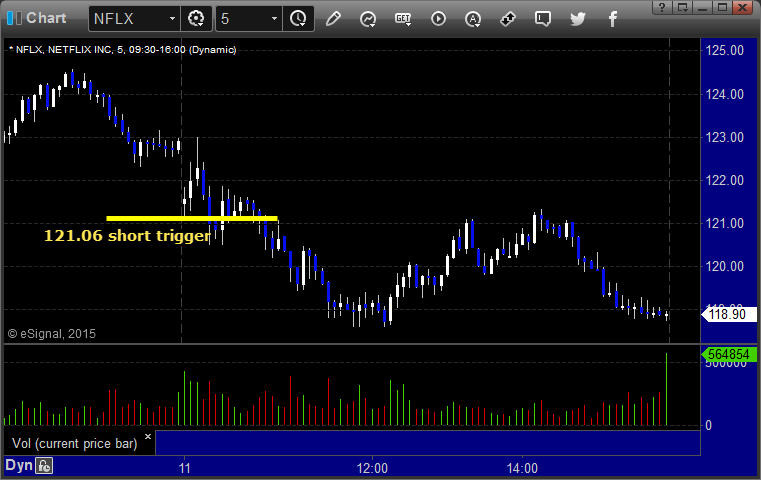Click the volume axis 0 label

click(x=709, y=426)
